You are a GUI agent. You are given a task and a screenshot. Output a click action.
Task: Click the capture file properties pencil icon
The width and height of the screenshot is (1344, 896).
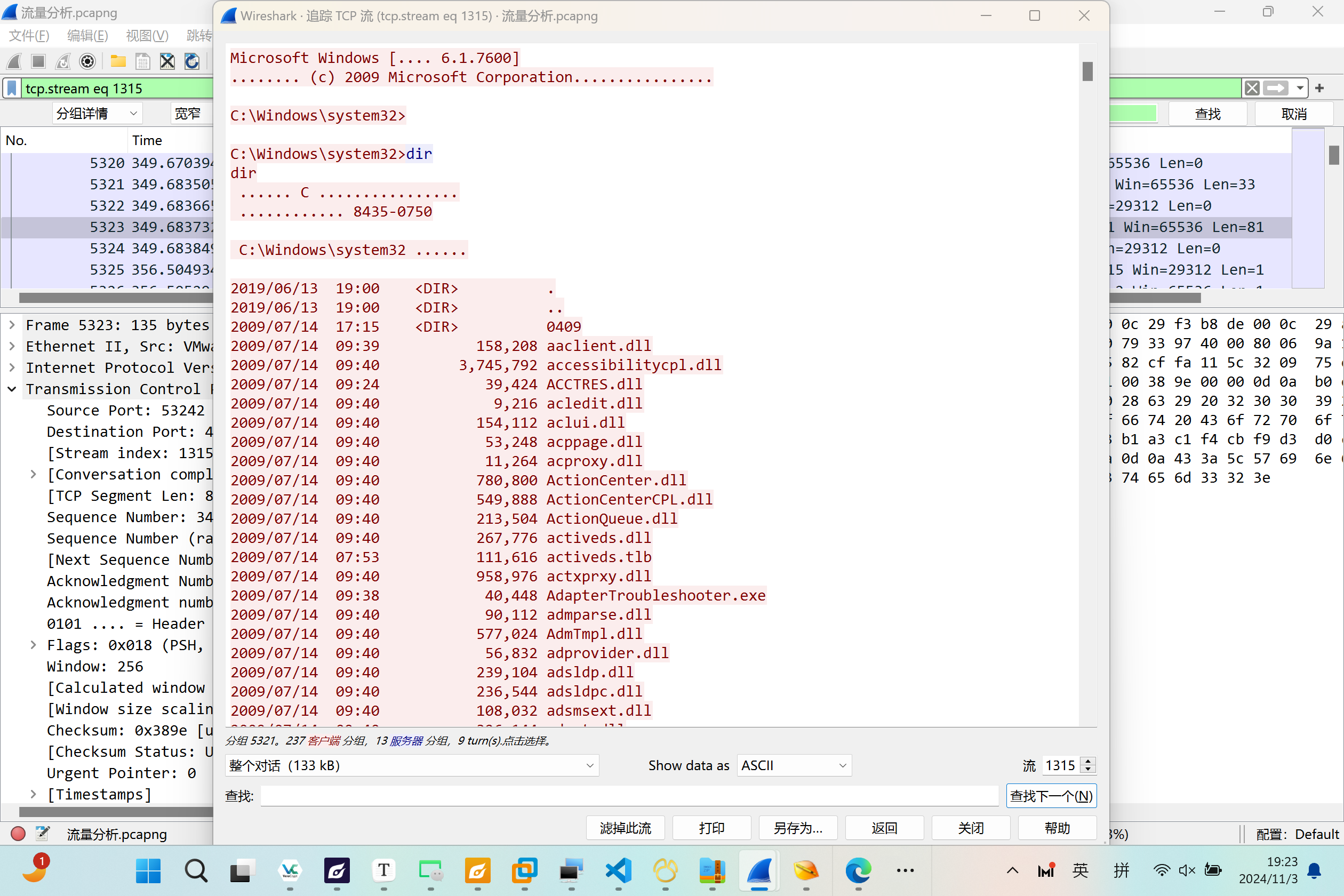point(43,834)
